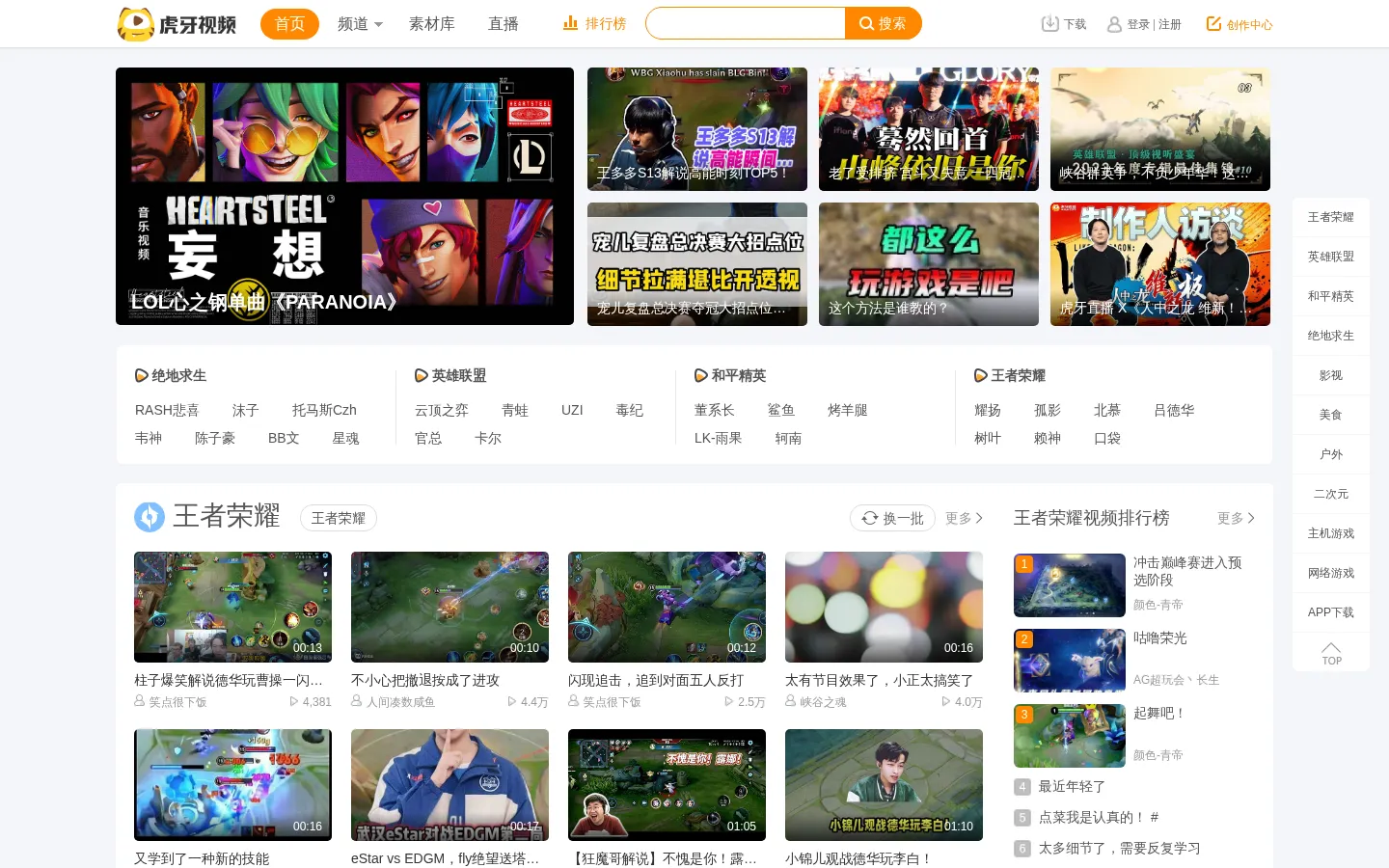Screen dimensions: 1389x868
Task: Open the 太有节目效果了 video thumbnail
Action: point(884,607)
